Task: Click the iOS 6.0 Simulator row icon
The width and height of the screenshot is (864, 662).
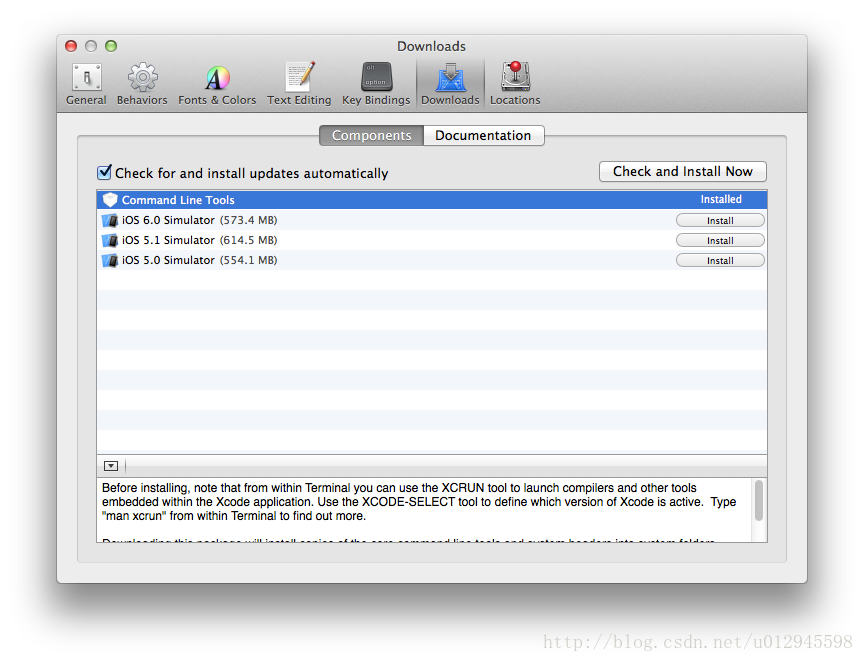Action: coord(110,220)
